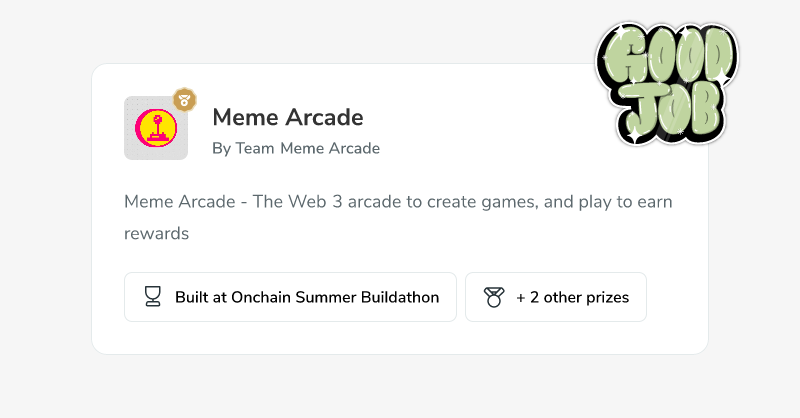Click the word rewards in the description

156,234
